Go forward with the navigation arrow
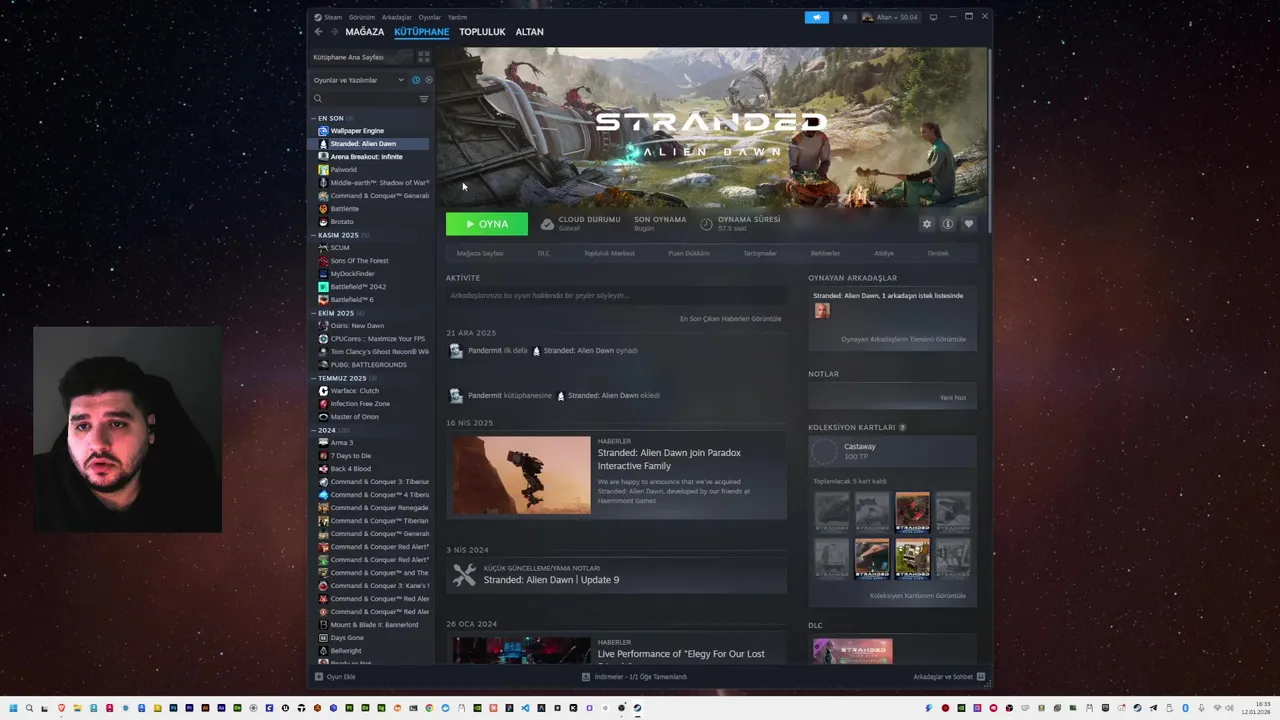1280x720 pixels. pyautogui.click(x=335, y=32)
